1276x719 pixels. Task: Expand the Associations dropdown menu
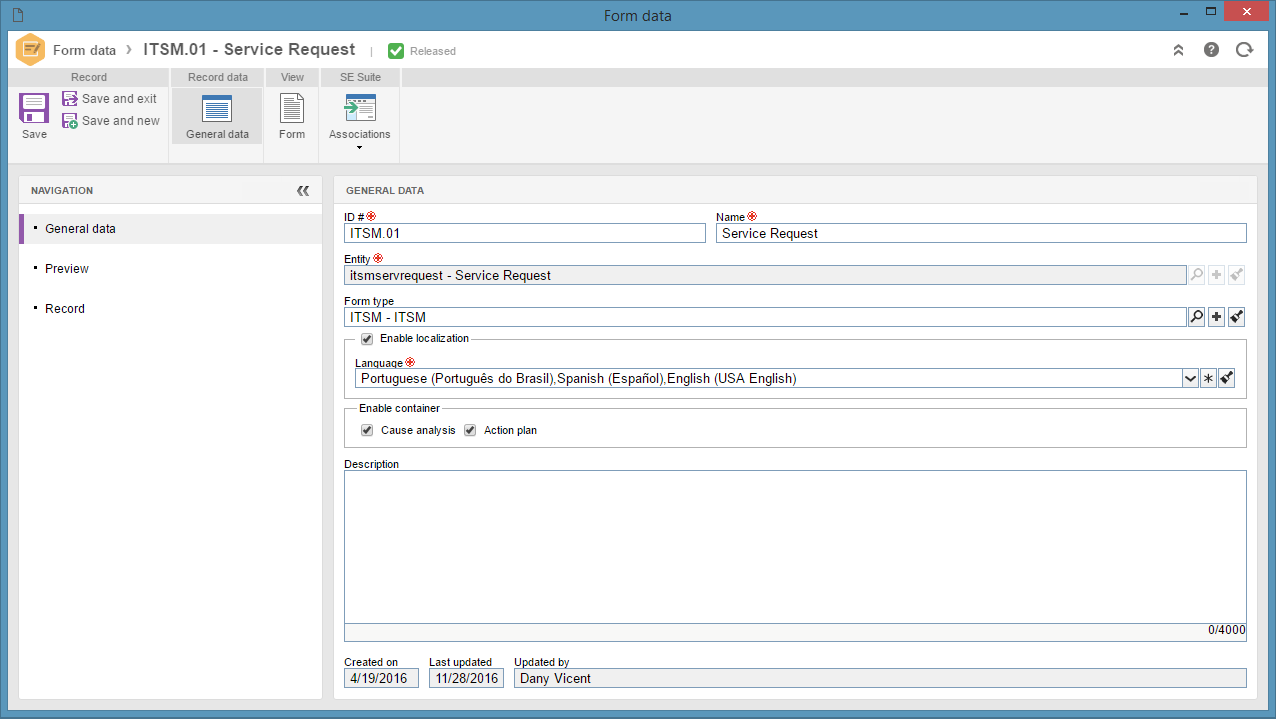pos(359,148)
